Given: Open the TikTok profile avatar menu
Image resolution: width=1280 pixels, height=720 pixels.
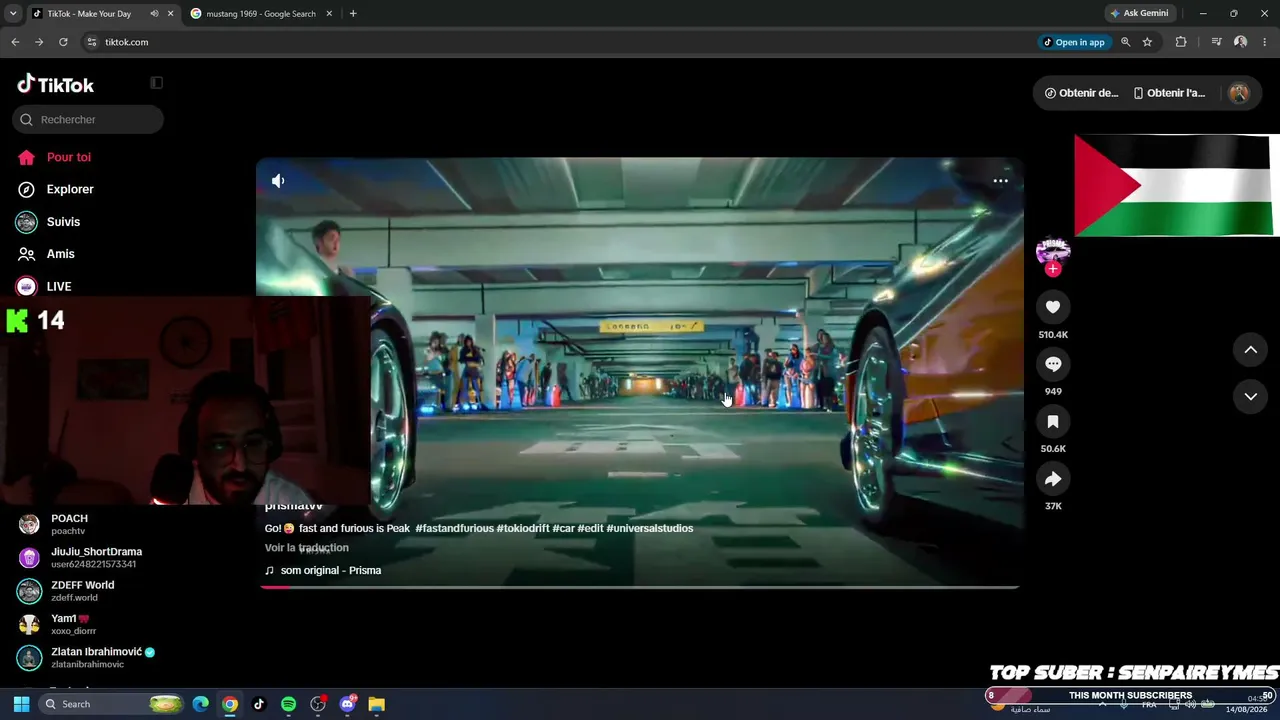Looking at the screenshot, I should (x=1239, y=93).
